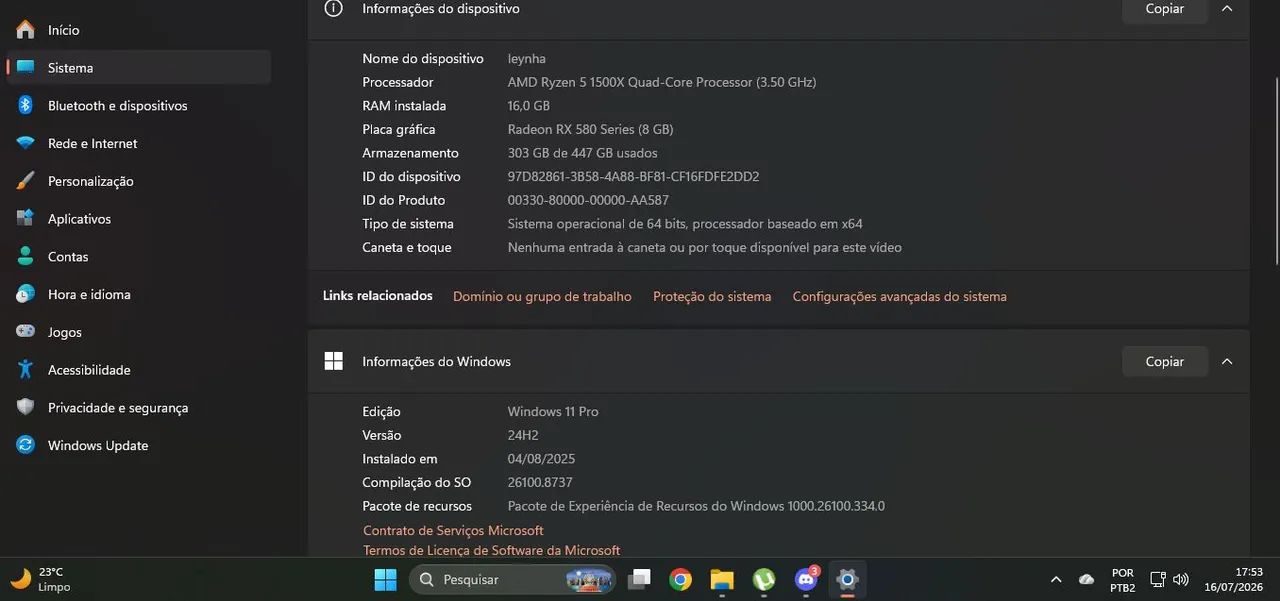Click the Privacidade e segurança shield icon
Screen dimensions: 1280x601
[x=26, y=407]
